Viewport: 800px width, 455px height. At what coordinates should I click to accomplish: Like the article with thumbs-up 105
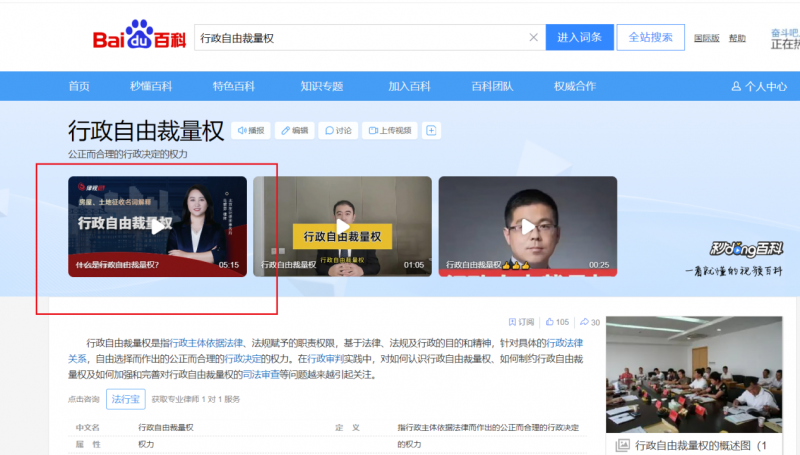pyautogui.click(x=556, y=322)
